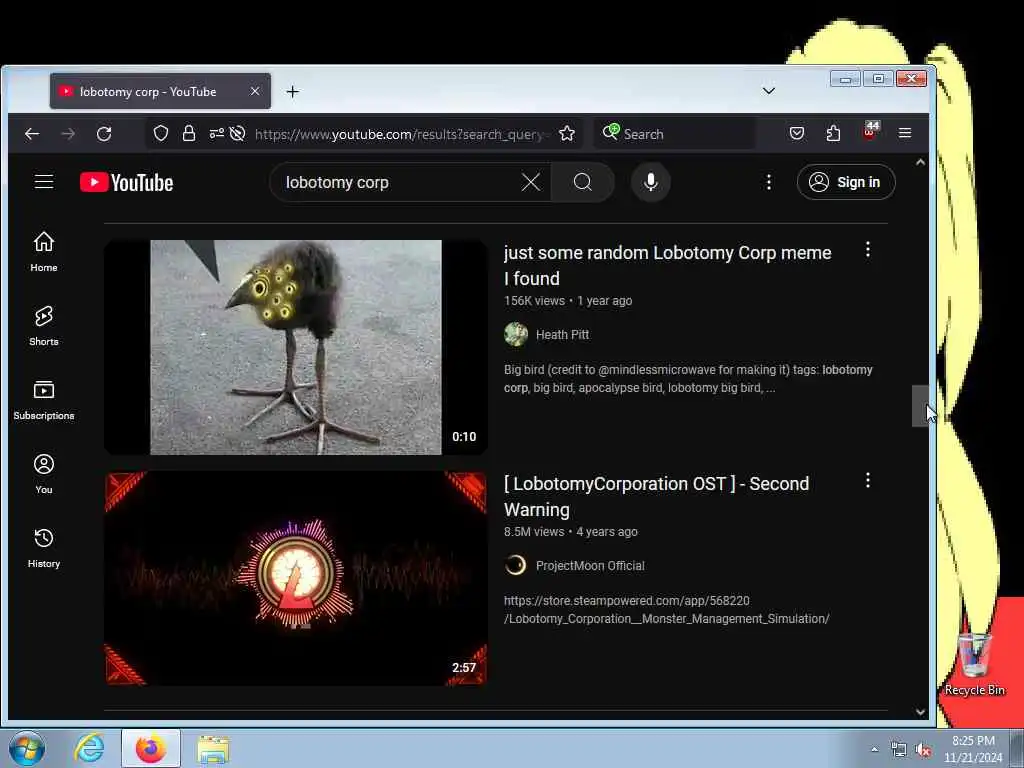Click the network tray icon
The width and height of the screenshot is (1024, 768).
click(x=899, y=750)
